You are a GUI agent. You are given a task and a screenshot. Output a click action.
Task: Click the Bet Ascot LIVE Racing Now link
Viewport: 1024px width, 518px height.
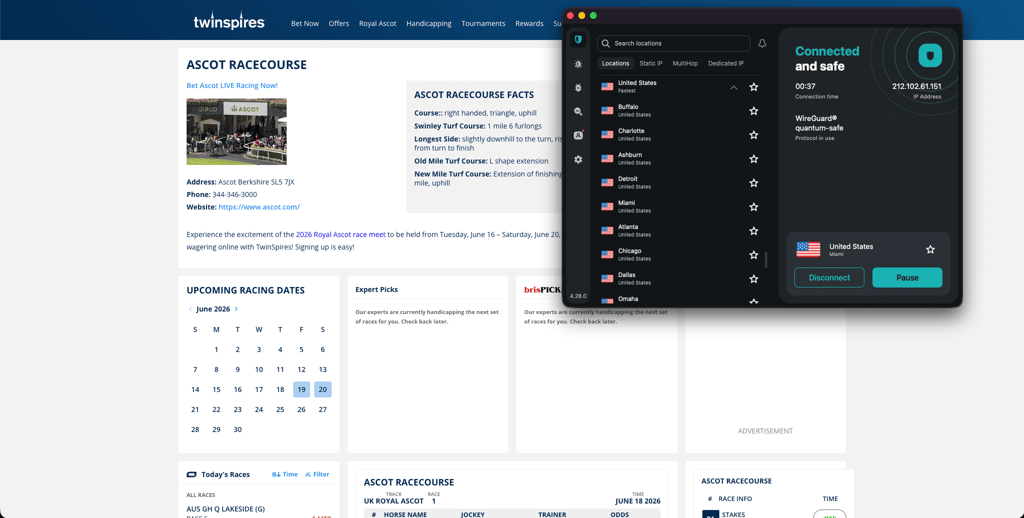tap(232, 86)
